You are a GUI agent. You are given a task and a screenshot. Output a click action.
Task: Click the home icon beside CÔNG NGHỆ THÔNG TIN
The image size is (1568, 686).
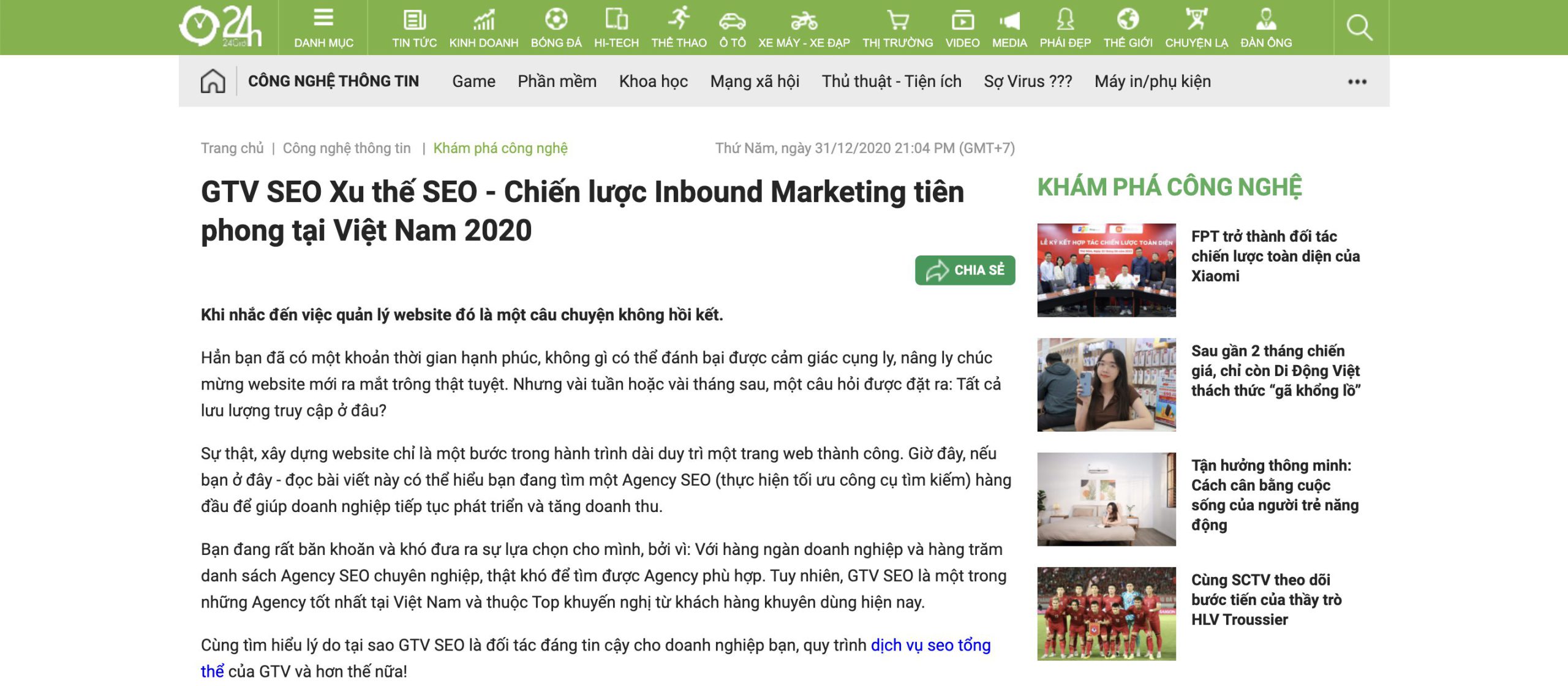coord(214,81)
